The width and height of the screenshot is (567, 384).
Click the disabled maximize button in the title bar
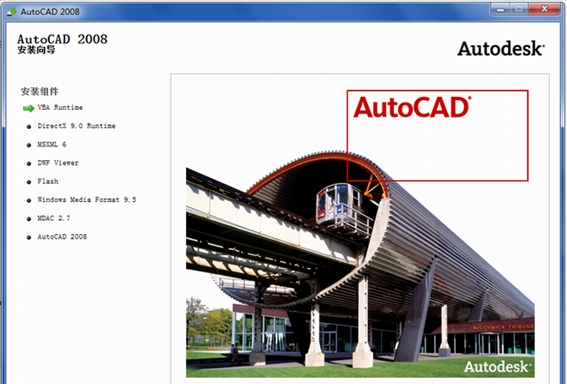[519, 10]
